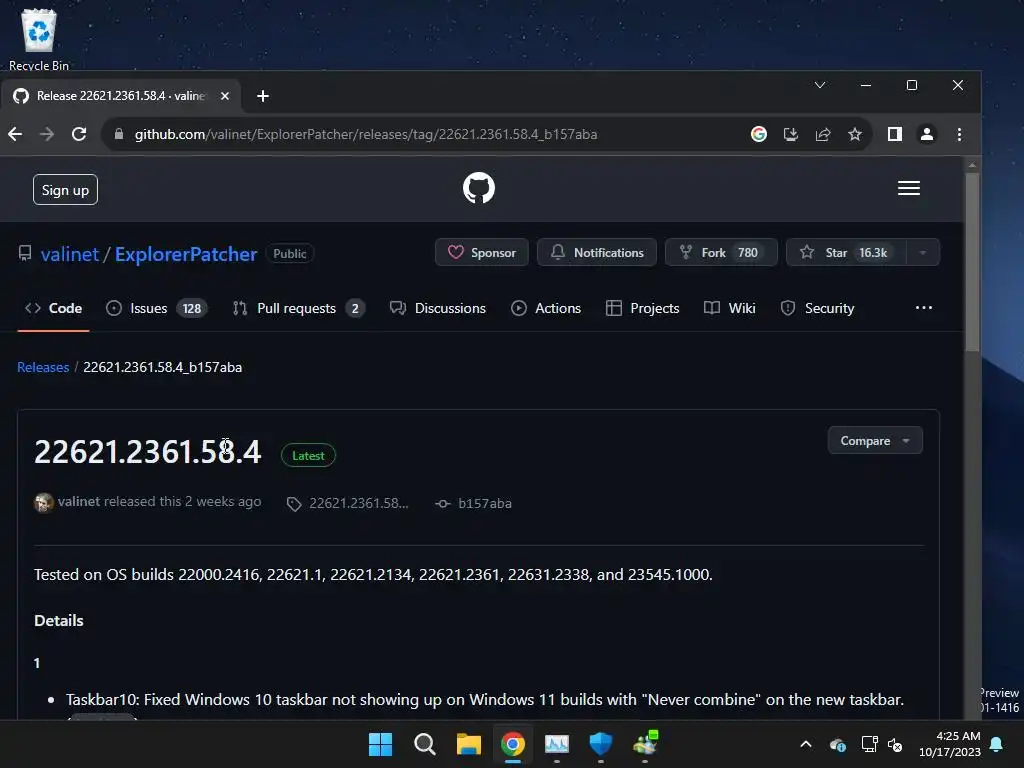The height and width of the screenshot is (768, 1024).
Task: Open the Projects tab
Action: tap(643, 308)
